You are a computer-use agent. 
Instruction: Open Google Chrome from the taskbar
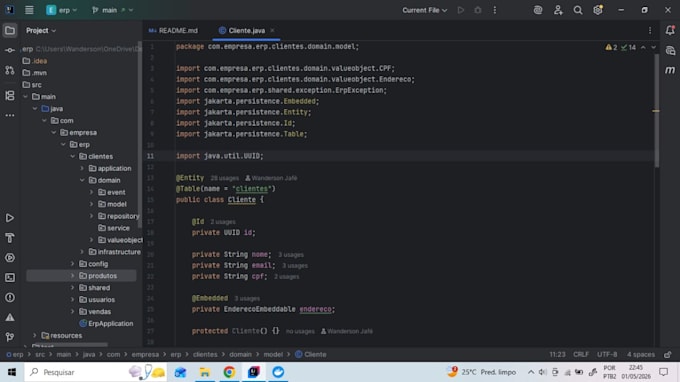pos(229,372)
